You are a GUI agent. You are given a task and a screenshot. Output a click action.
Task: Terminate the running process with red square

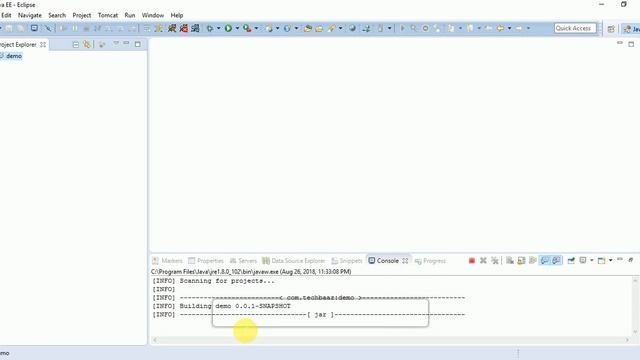pos(471,260)
